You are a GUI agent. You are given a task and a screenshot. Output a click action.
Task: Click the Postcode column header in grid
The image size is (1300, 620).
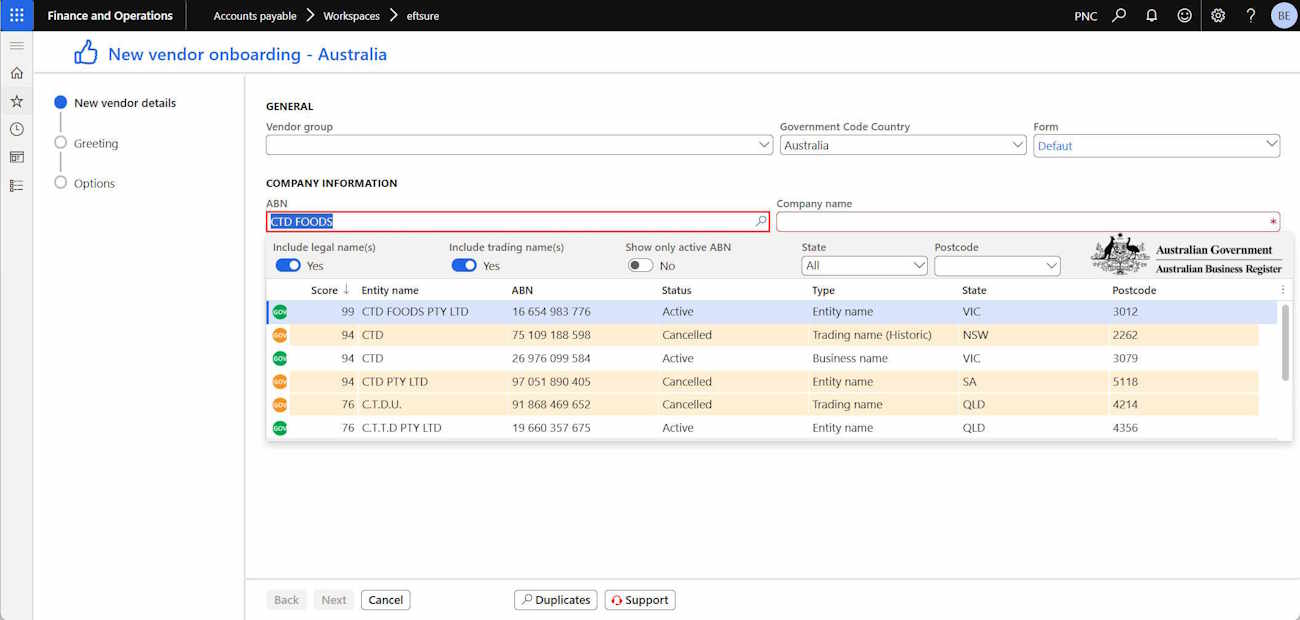coord(1134,290)
